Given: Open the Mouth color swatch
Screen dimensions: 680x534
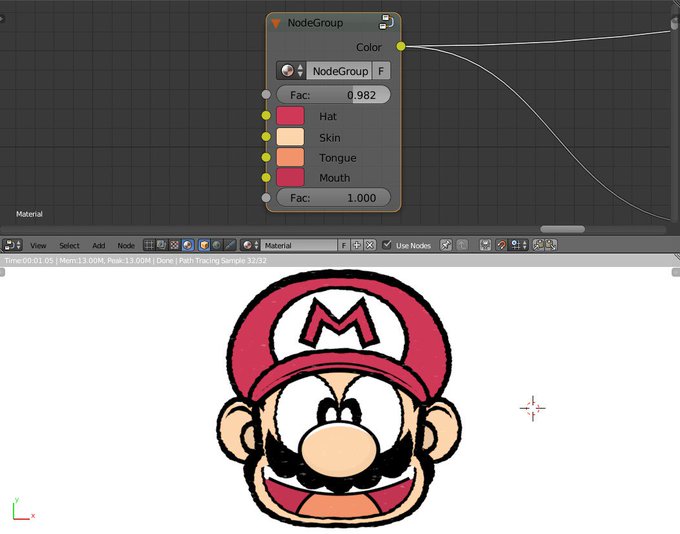Looking at the screenshot, I should coord(290,177).
